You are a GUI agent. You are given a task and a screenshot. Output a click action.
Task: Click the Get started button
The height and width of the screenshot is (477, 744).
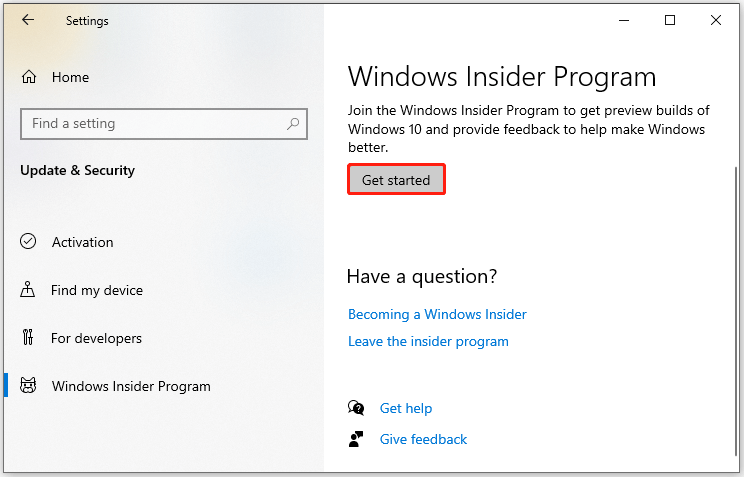pos(396,179)
